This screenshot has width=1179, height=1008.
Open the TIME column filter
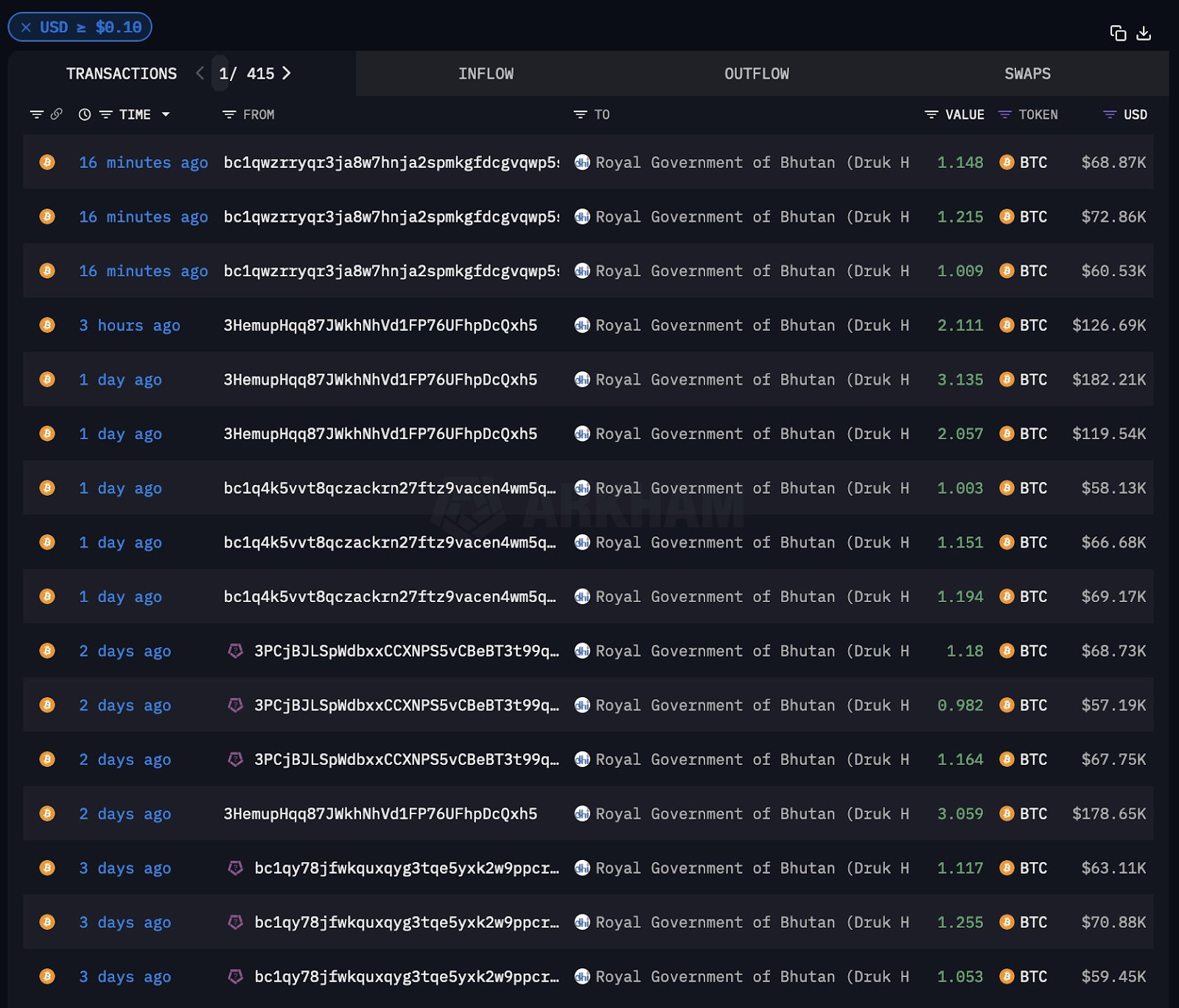point(106,114)
